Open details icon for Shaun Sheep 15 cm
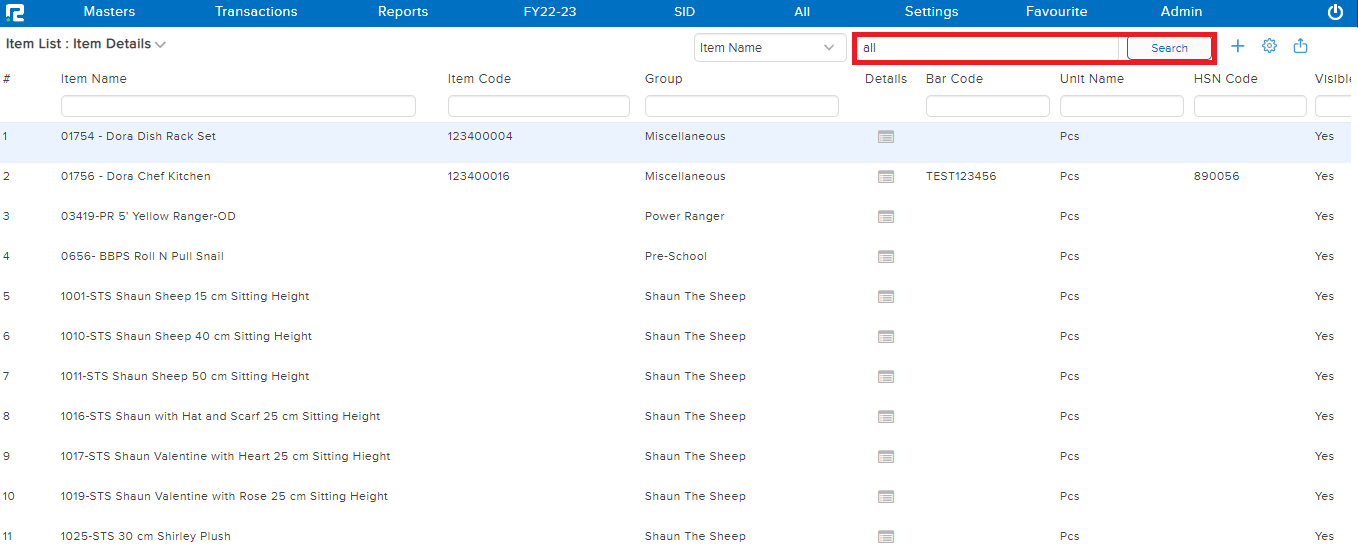The height and width of the screenshot is (557, 1358). click(x=885, y=297)
